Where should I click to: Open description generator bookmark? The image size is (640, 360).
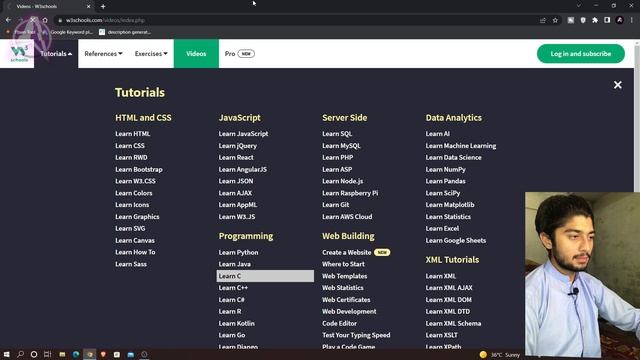125,32
